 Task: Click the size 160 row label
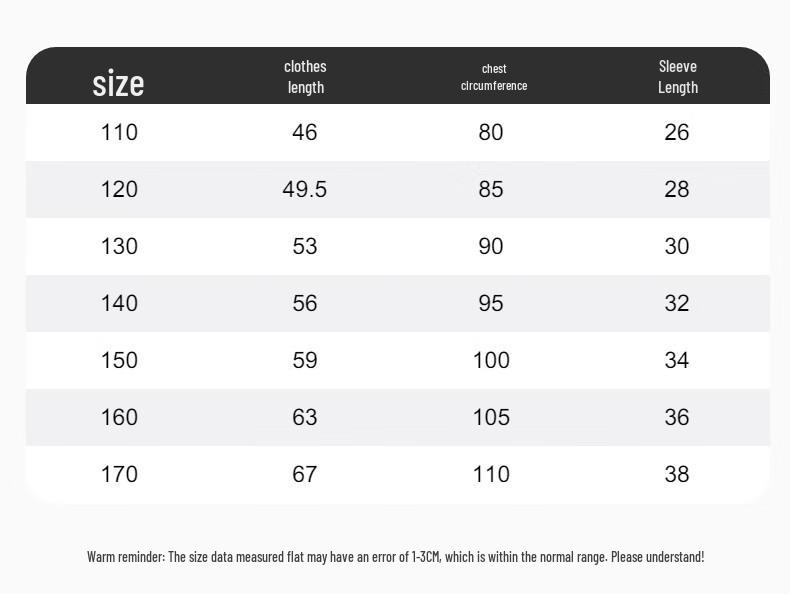(119, 417)
